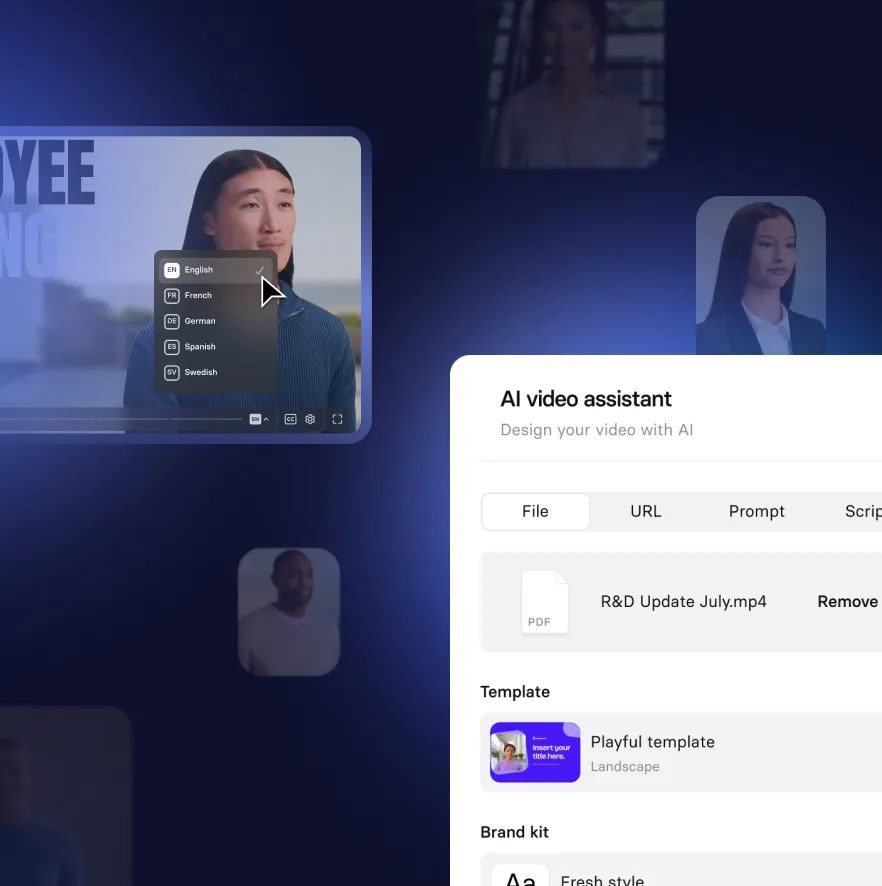882x886 pixels.
Task: Collapse the EN language selector dropdown
Action: [258, 420]
